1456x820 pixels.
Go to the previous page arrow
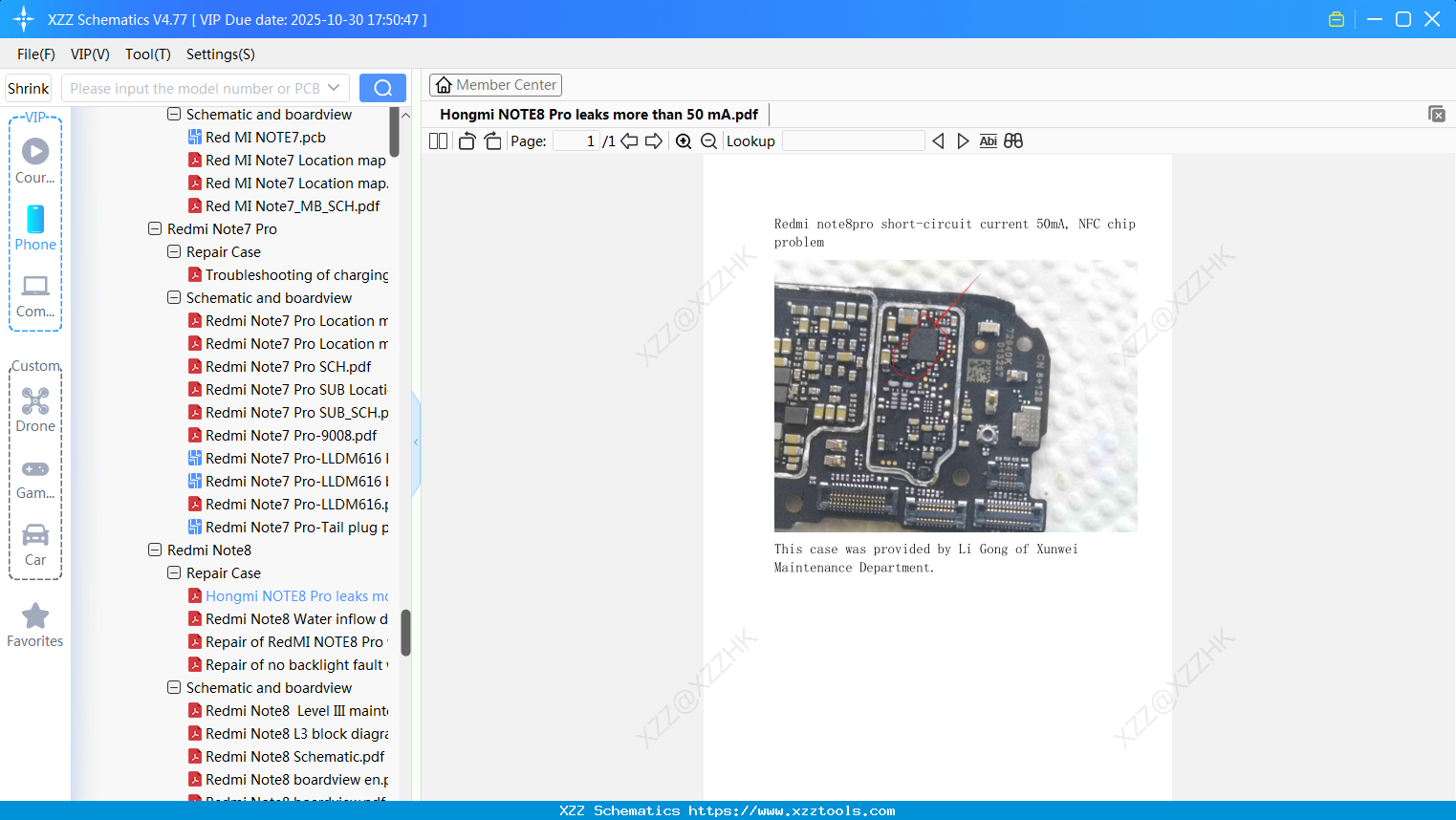[x=629, y=141]
